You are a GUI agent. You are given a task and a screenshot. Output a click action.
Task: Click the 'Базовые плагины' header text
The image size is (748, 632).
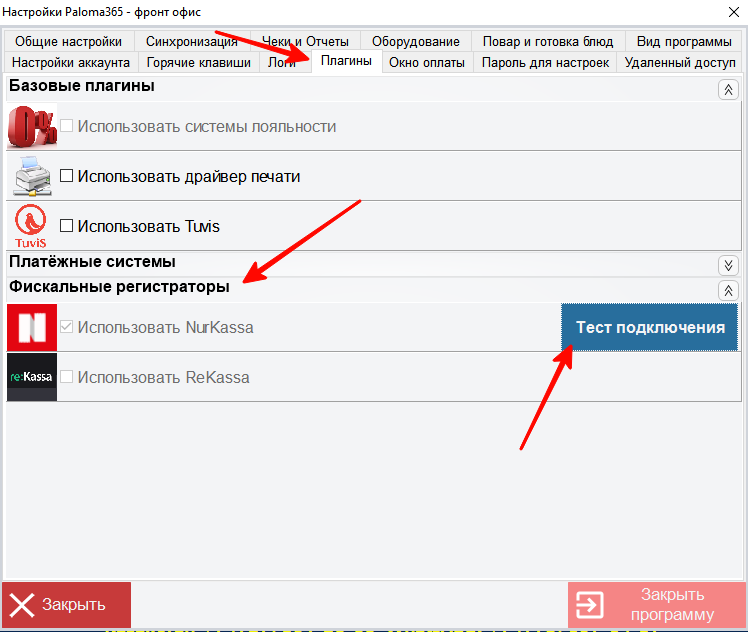[82, 86]
